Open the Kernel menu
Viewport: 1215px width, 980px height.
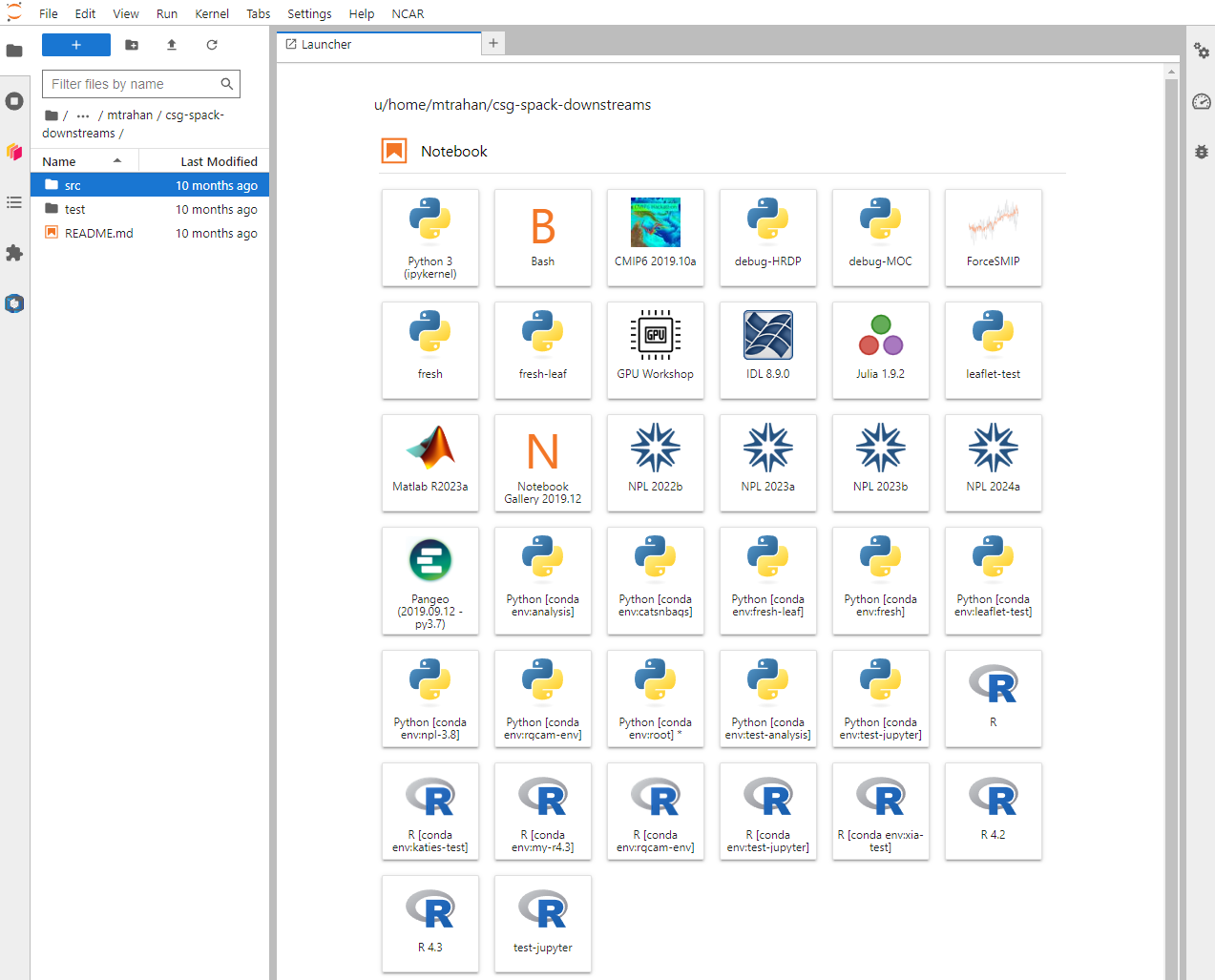[x=211, y=13]
